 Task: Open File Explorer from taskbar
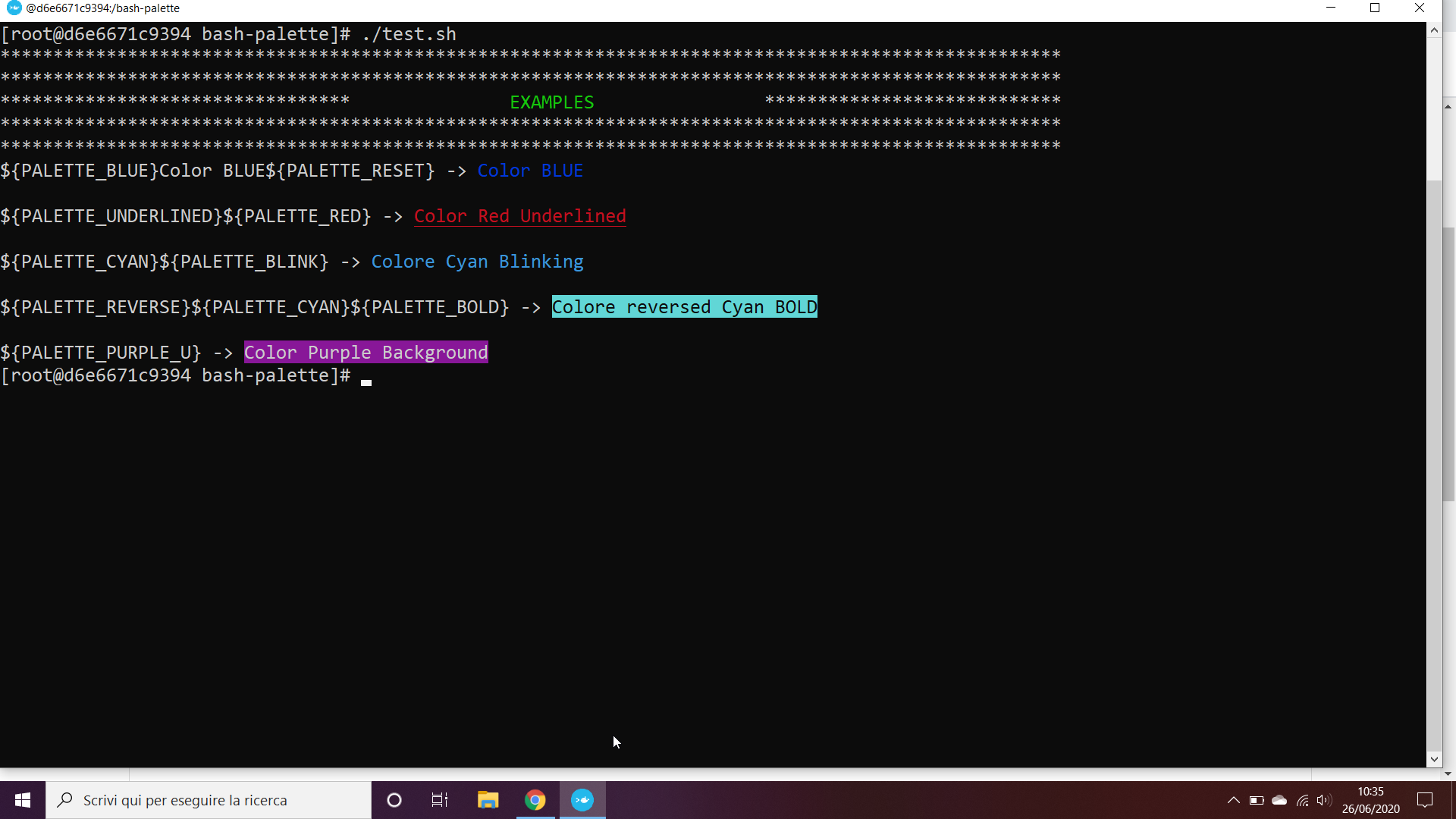pos(488,800)
